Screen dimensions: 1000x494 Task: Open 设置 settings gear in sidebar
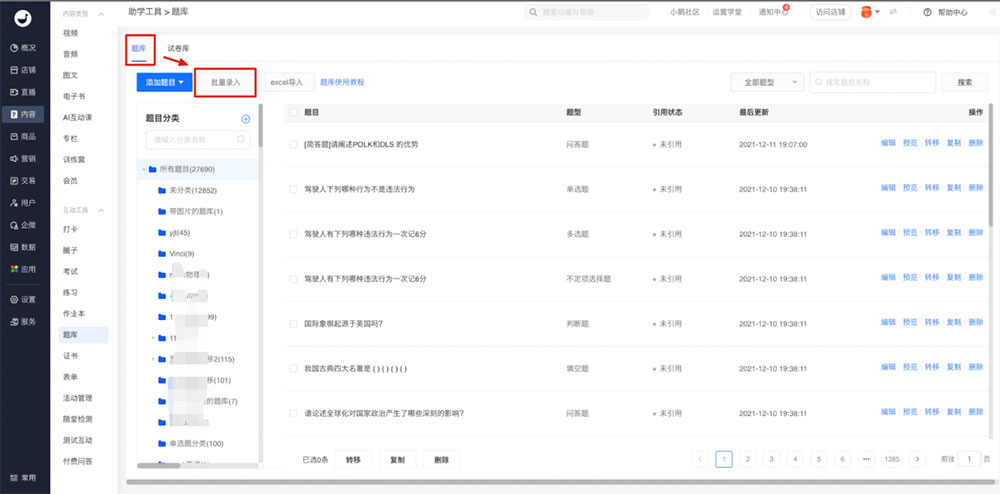11,299
